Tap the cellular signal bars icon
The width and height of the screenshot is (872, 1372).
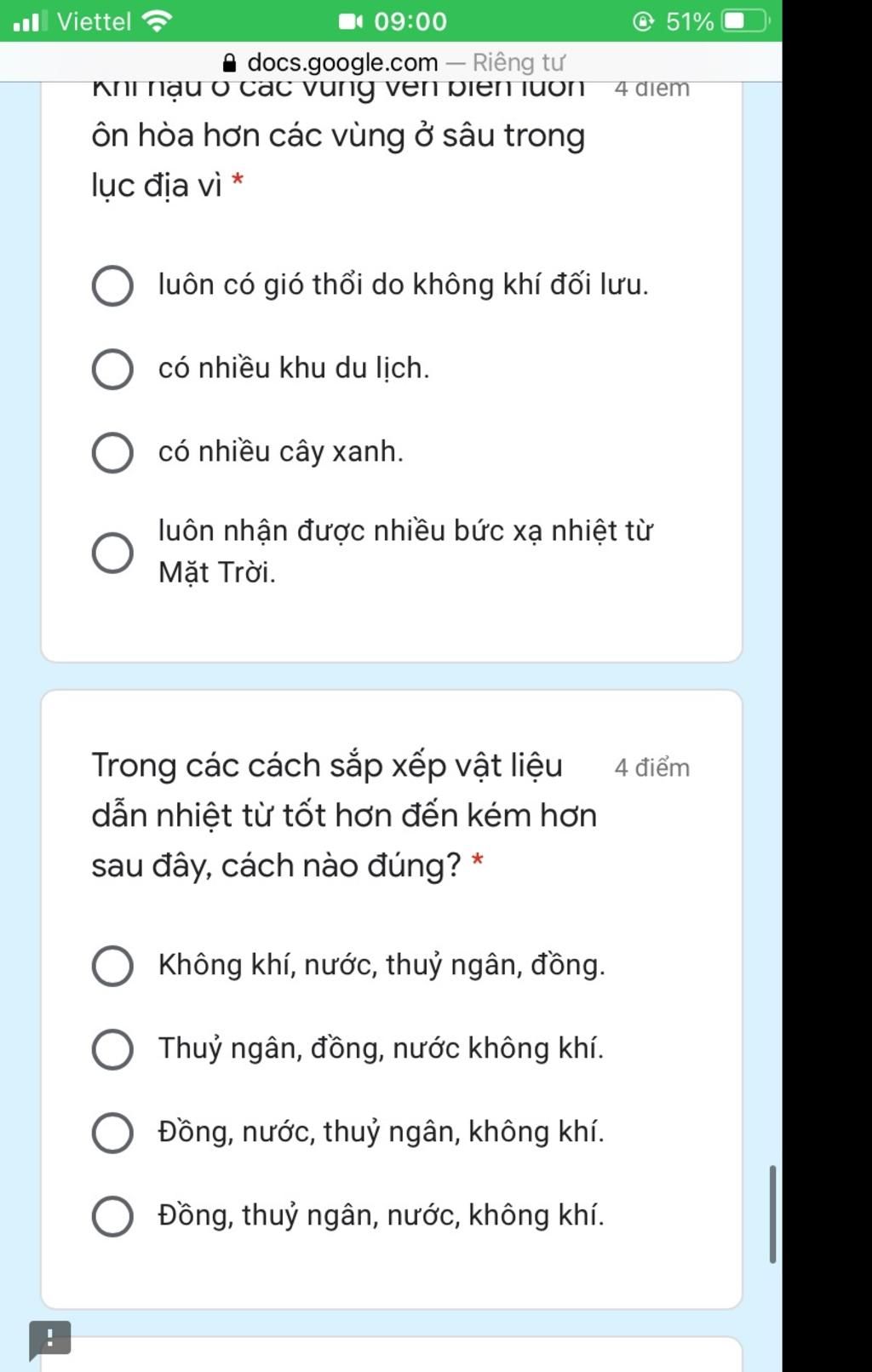click(31, 21)
